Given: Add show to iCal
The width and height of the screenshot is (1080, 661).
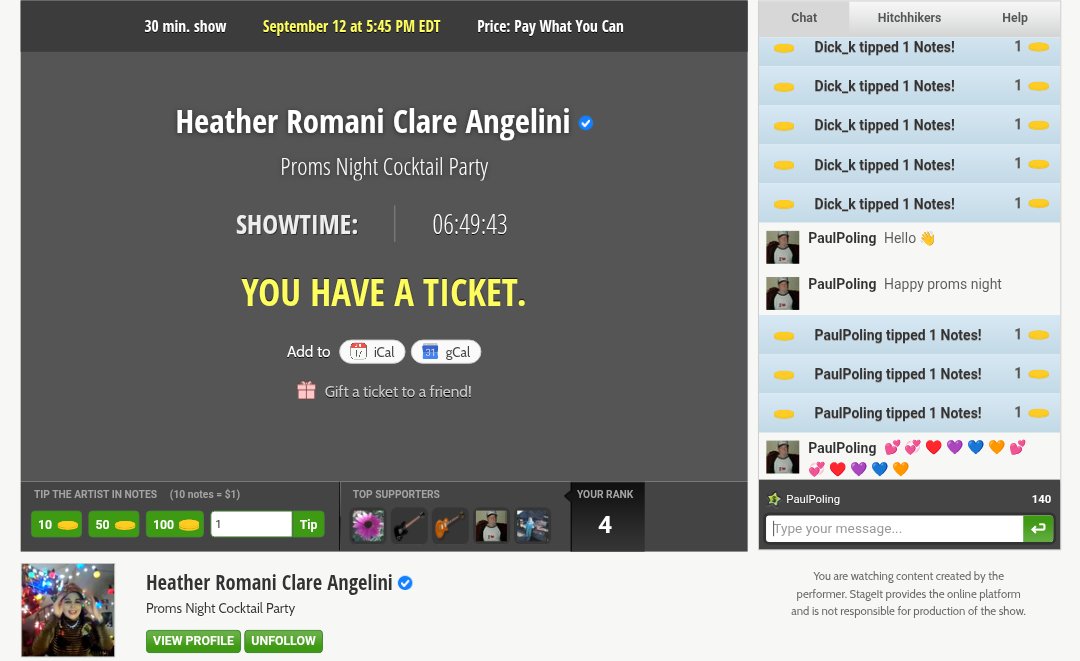Looking at the screenshot, I should (x=372, y=352).
